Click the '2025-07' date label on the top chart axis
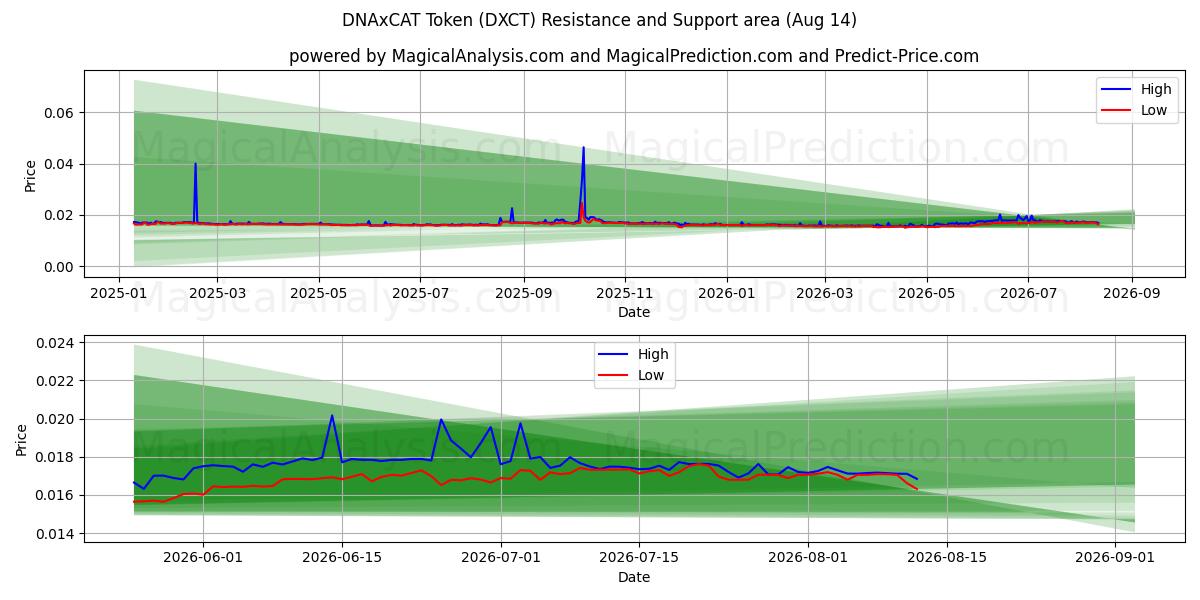This screenshot has height=600, width=1200. pos(420,295)
